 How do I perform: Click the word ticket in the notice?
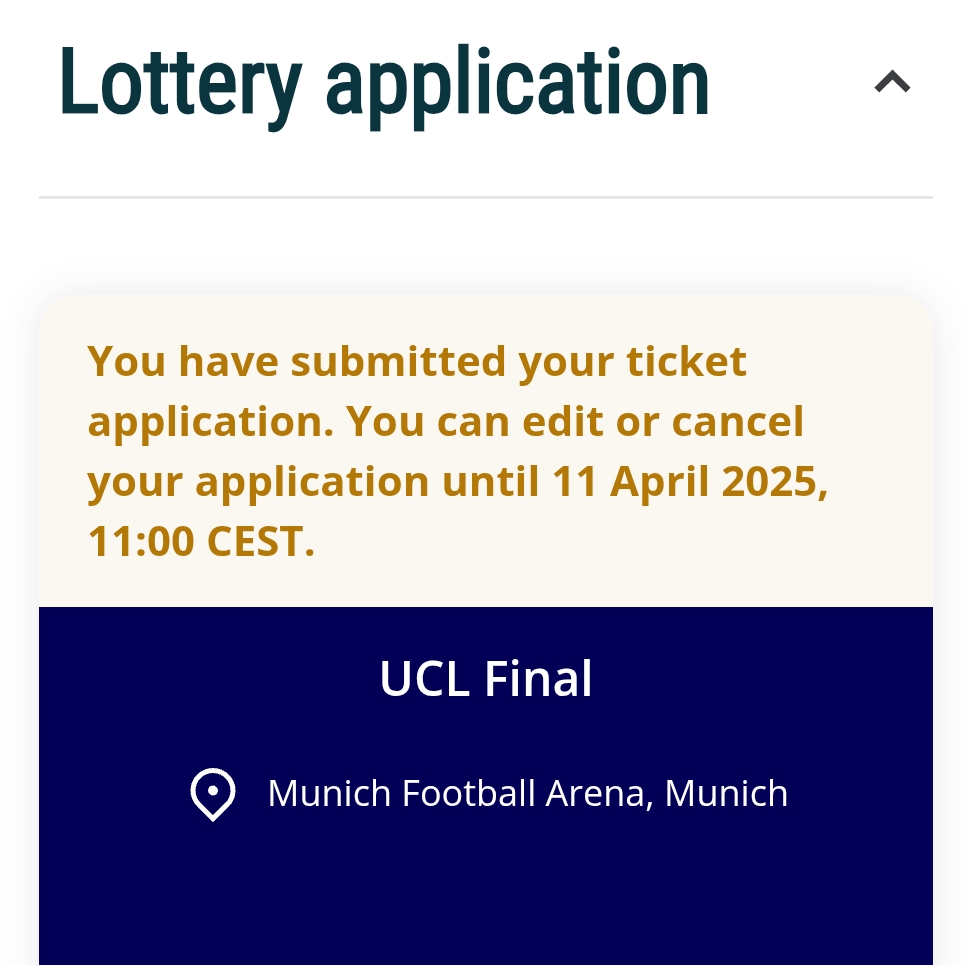[x=686, y=362]
